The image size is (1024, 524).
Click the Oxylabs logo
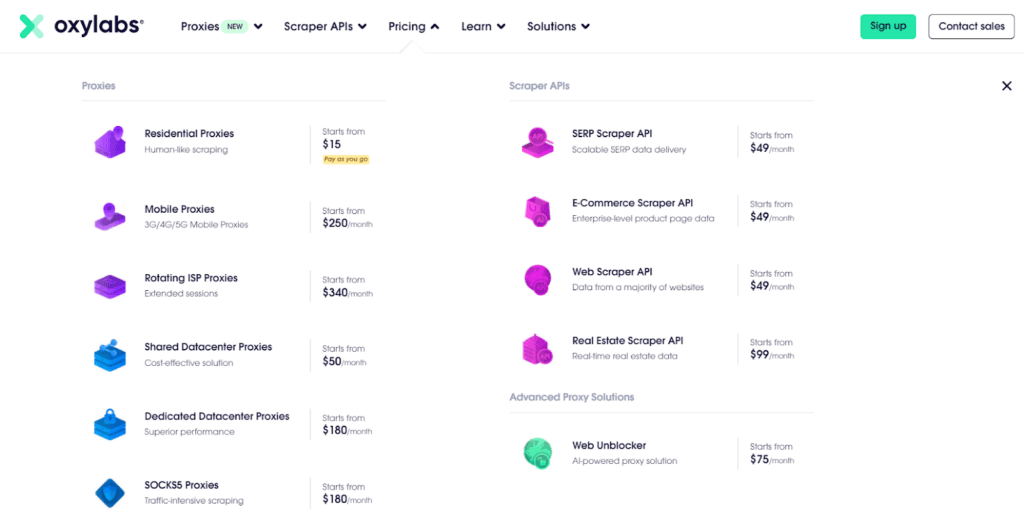[x=82, y=26]
